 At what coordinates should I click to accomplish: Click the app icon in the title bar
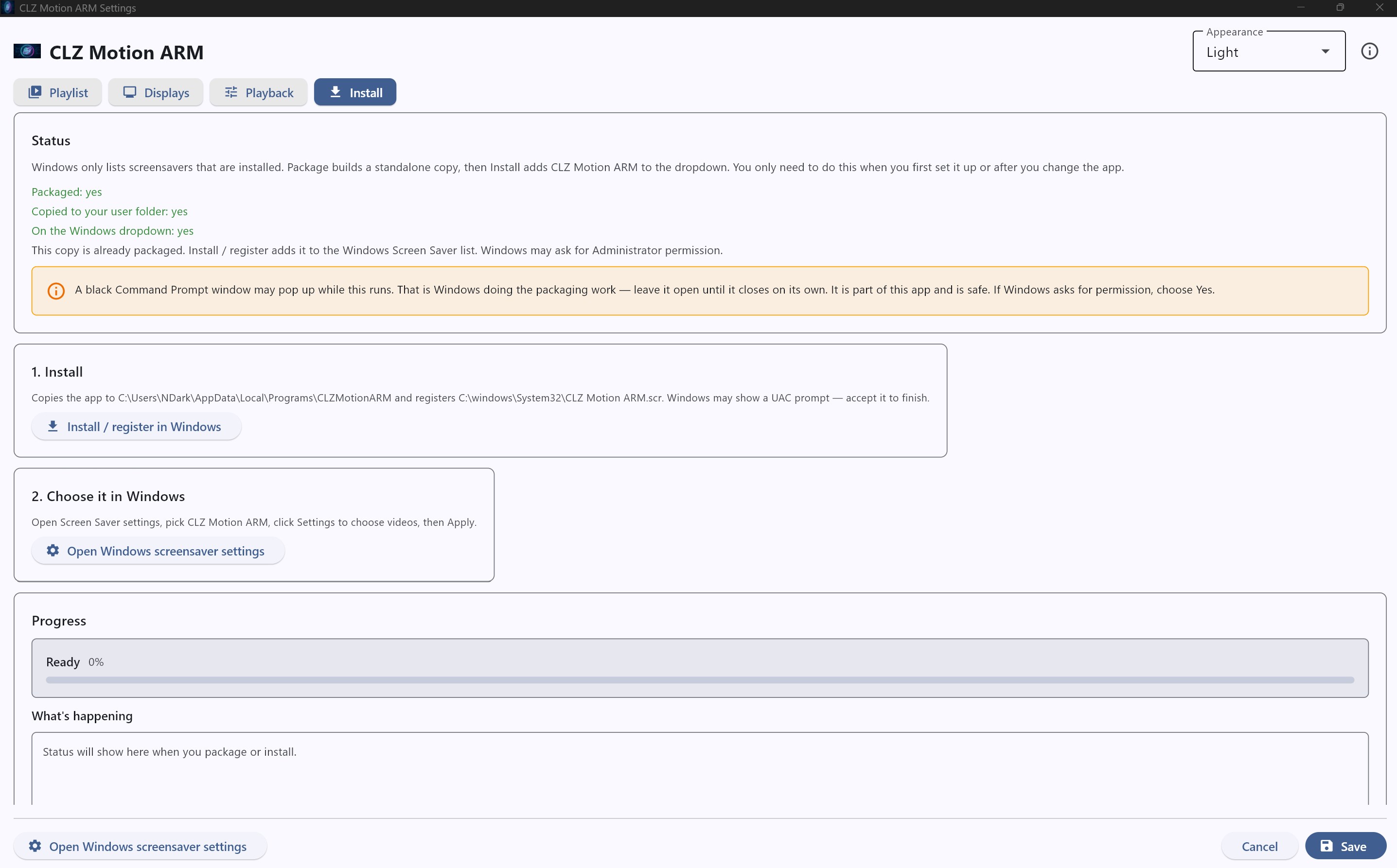[7, 7]
